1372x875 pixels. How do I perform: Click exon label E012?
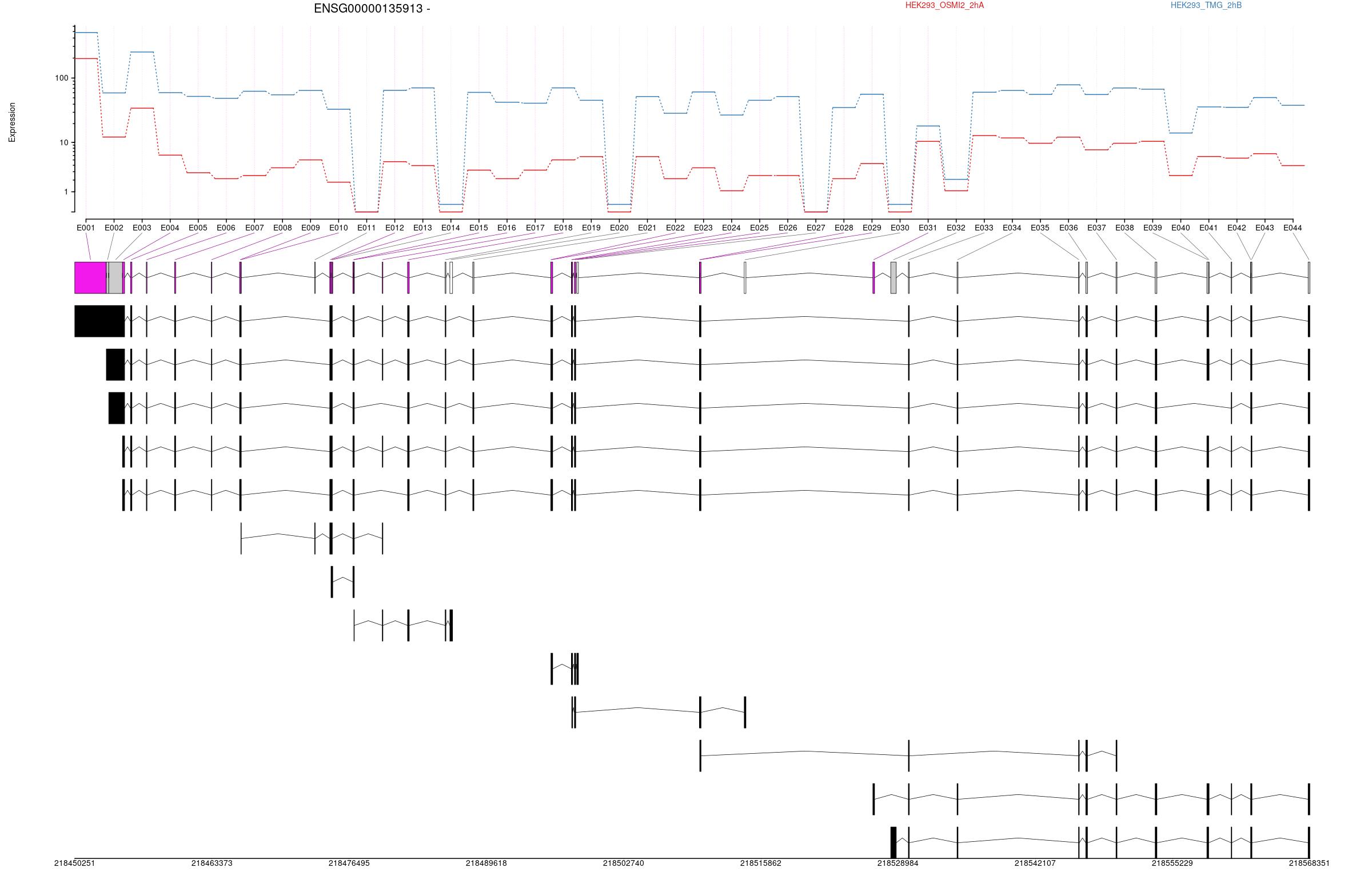tap(394, 228)
